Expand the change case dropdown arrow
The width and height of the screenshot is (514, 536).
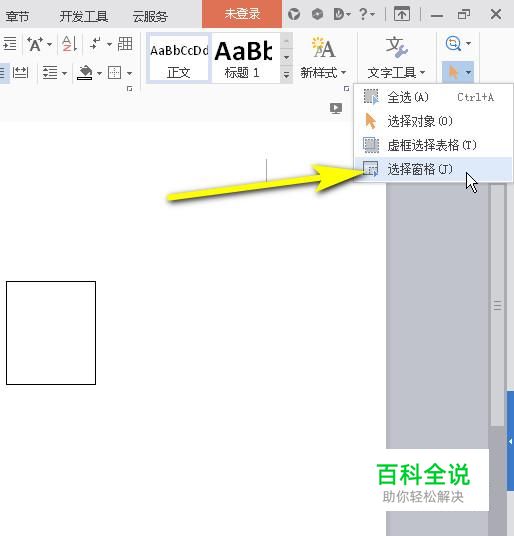pos(49,44)
